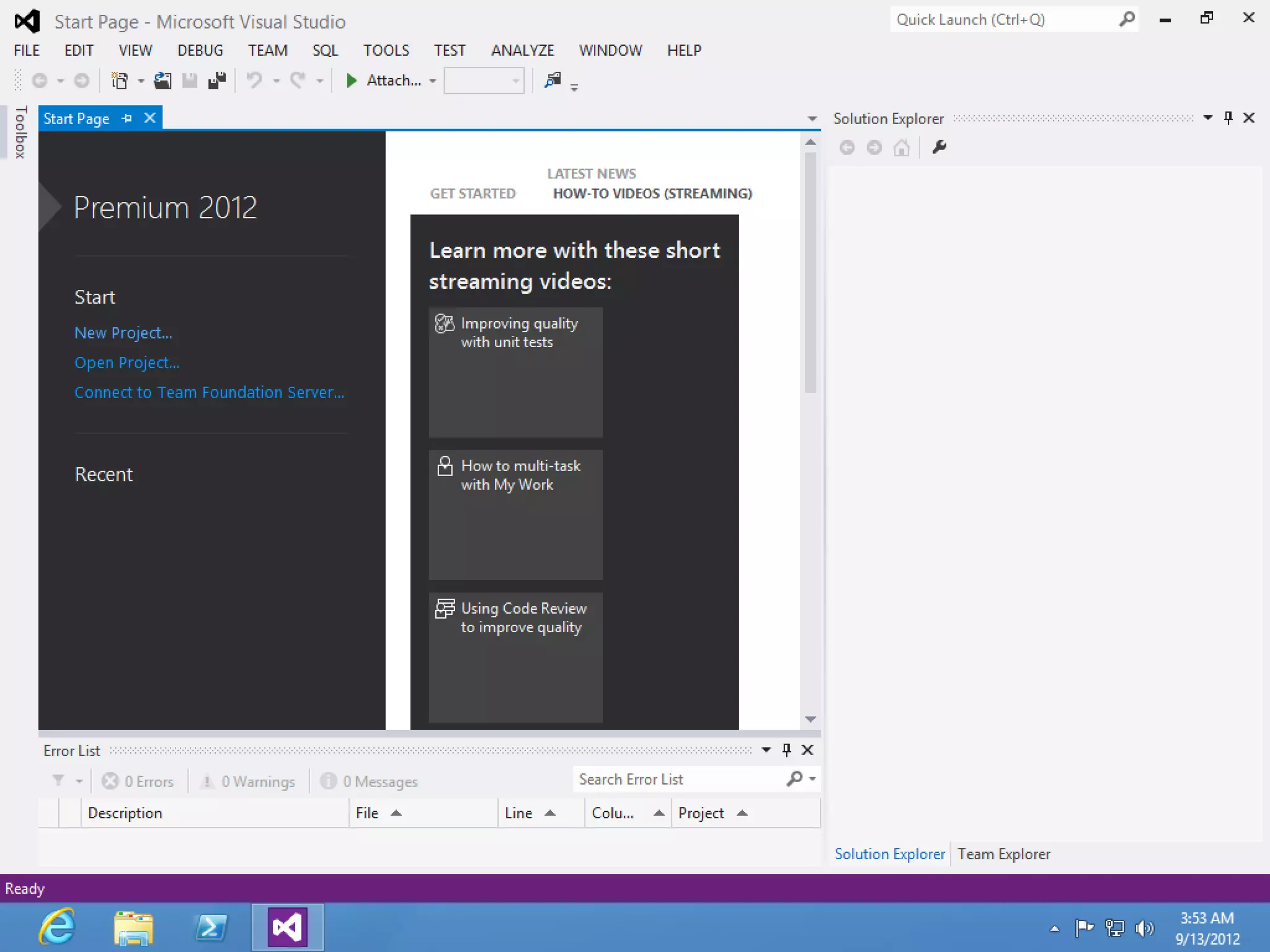
Task: Open the DEBUG menu
Action: [200, 50]
